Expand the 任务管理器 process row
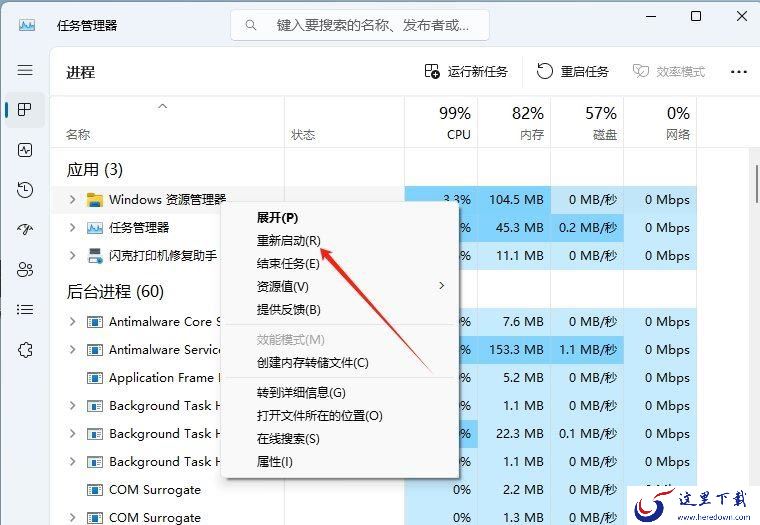This screenshot has width=760, height=525. (72, 227)
